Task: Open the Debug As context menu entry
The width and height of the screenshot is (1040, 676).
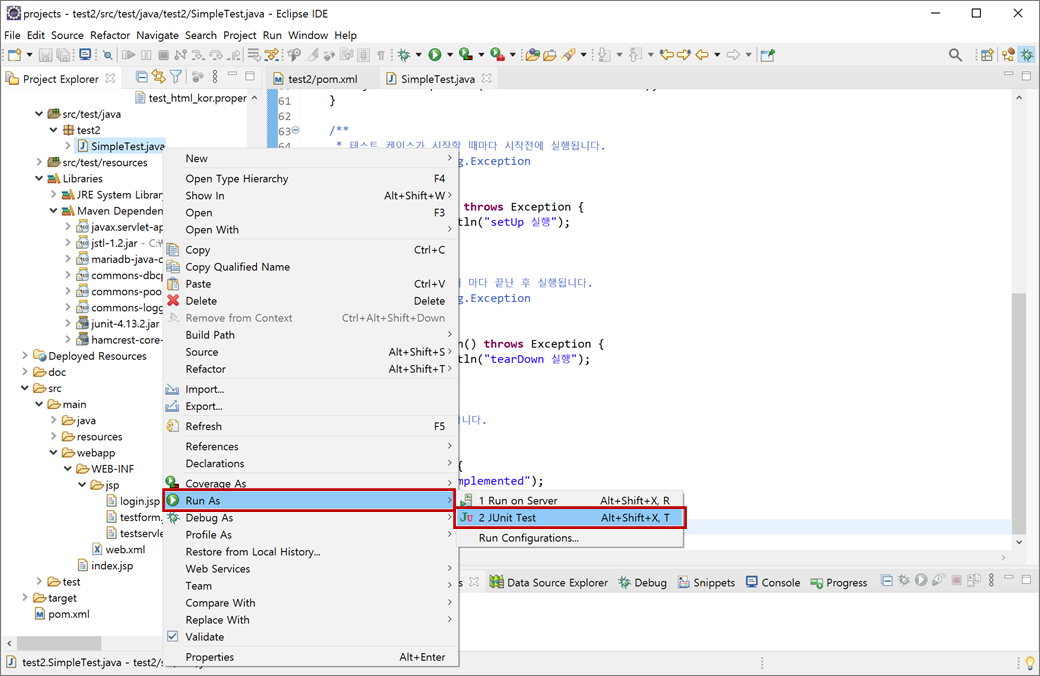Action: (310, 517)
